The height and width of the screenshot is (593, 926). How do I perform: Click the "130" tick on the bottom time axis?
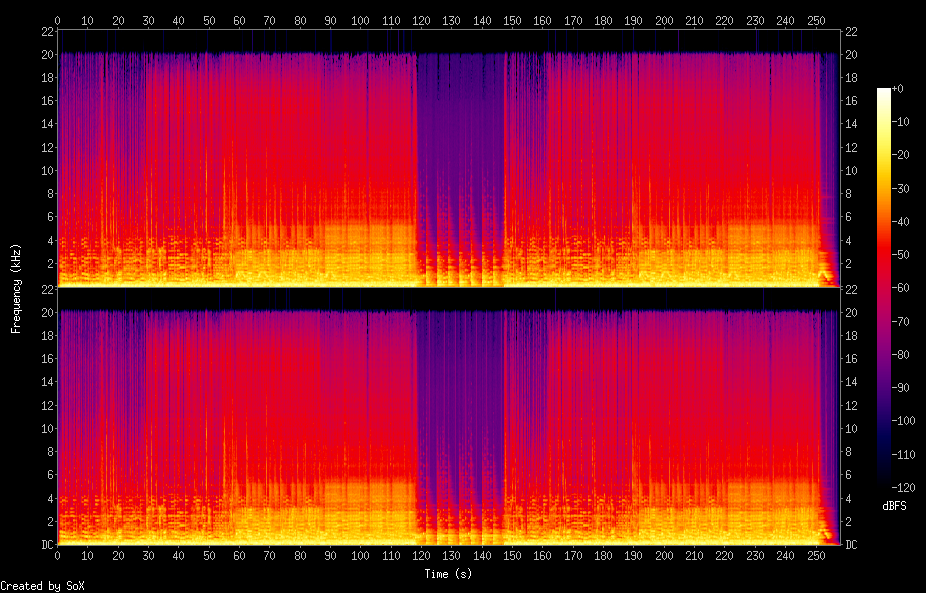tap(451, 556)
